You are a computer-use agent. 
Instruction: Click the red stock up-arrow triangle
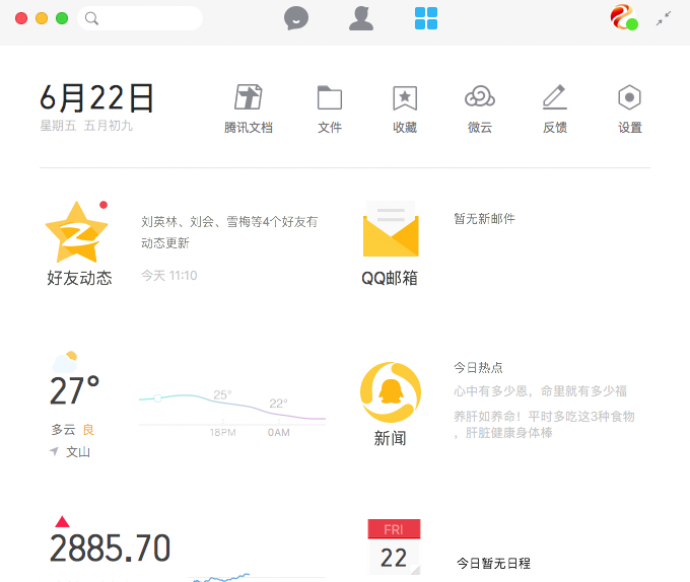[62, 521]
